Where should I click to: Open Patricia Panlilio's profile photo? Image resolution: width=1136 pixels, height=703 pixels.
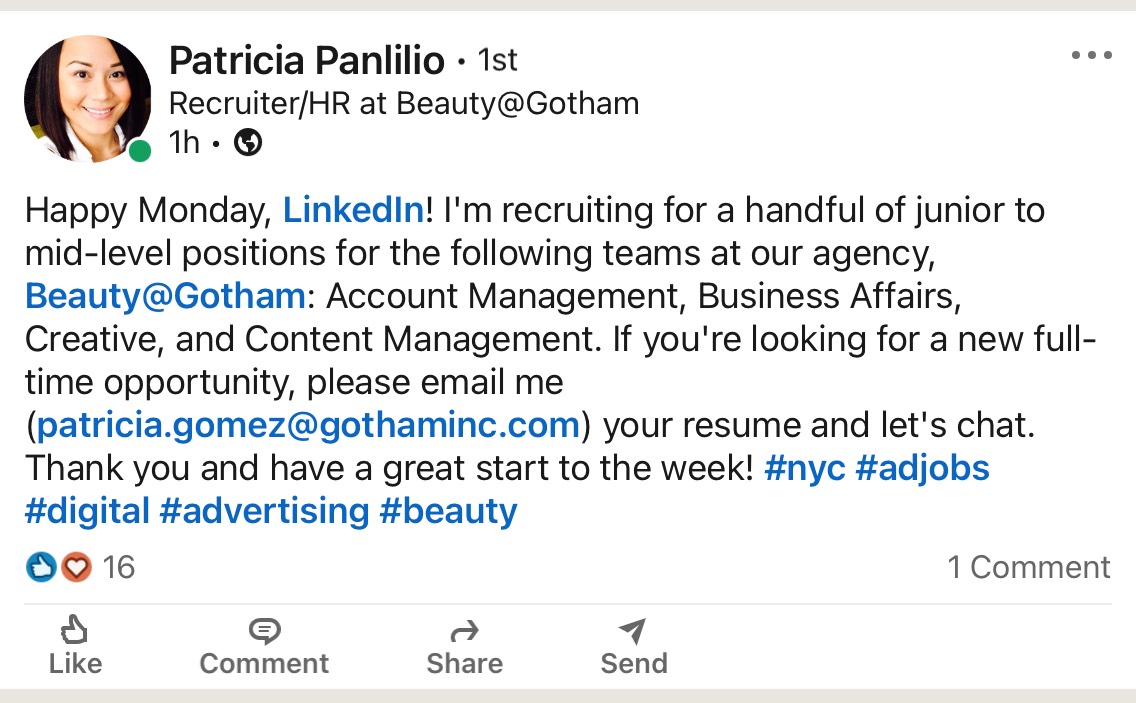[x=88, y=99]
